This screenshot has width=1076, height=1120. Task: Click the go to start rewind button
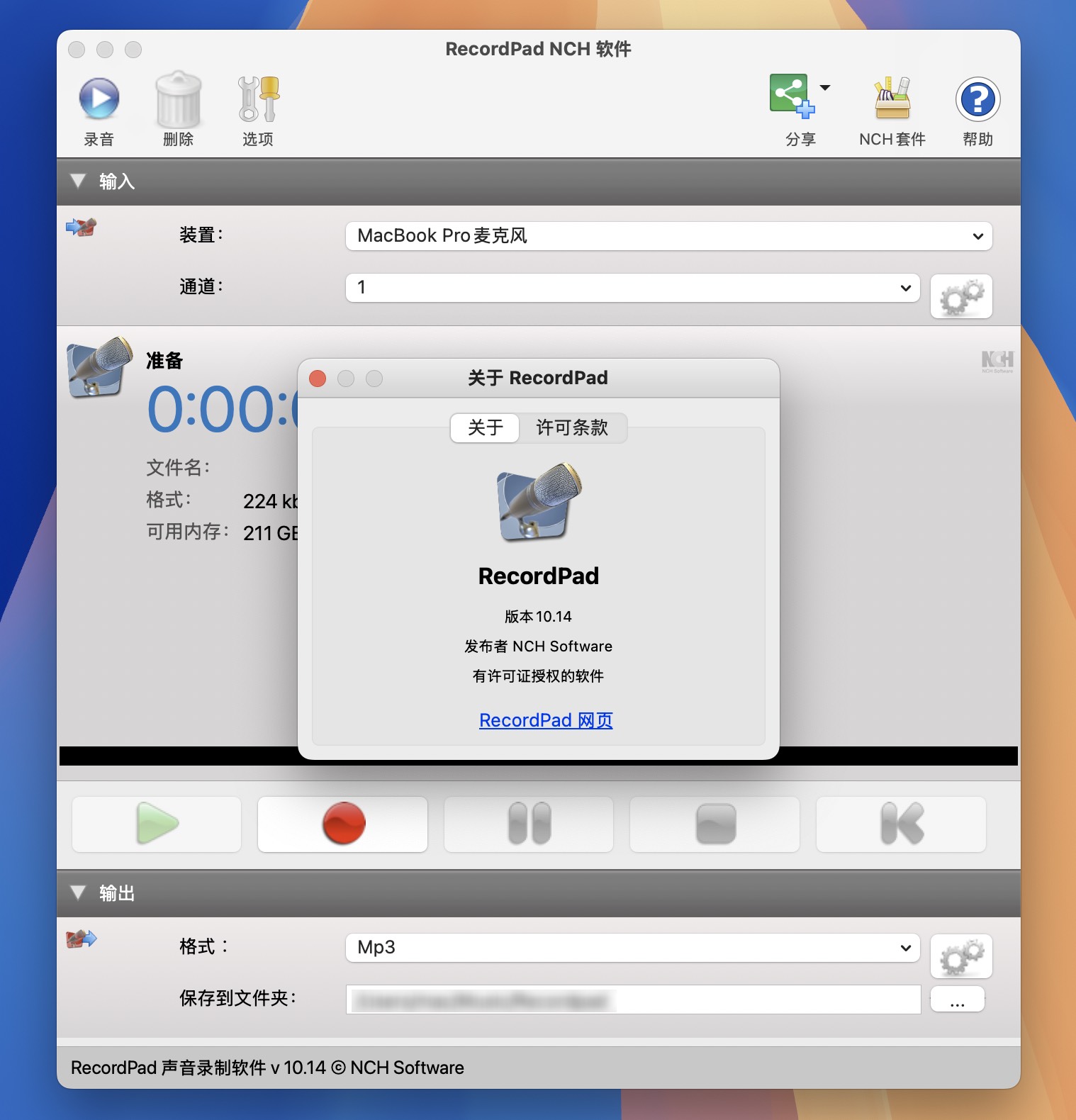click(x=901, y=824)
